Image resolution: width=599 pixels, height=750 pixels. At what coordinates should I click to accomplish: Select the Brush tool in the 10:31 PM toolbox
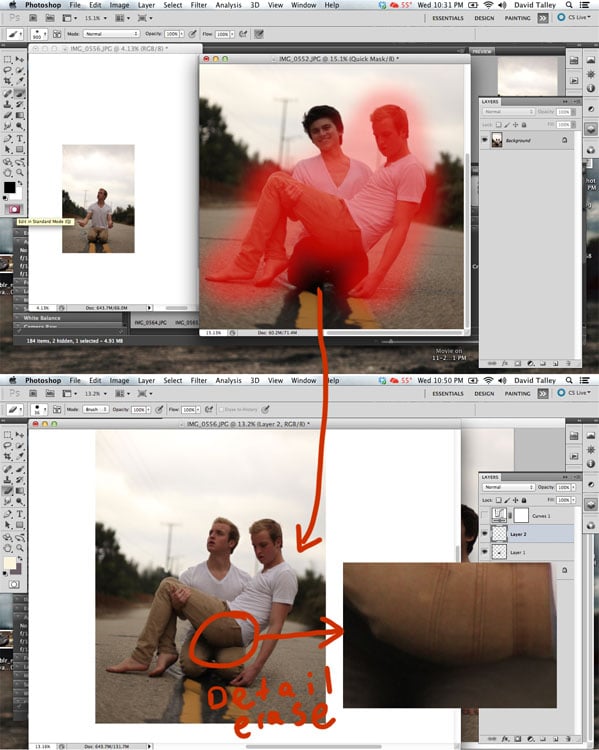click(20, 93)
